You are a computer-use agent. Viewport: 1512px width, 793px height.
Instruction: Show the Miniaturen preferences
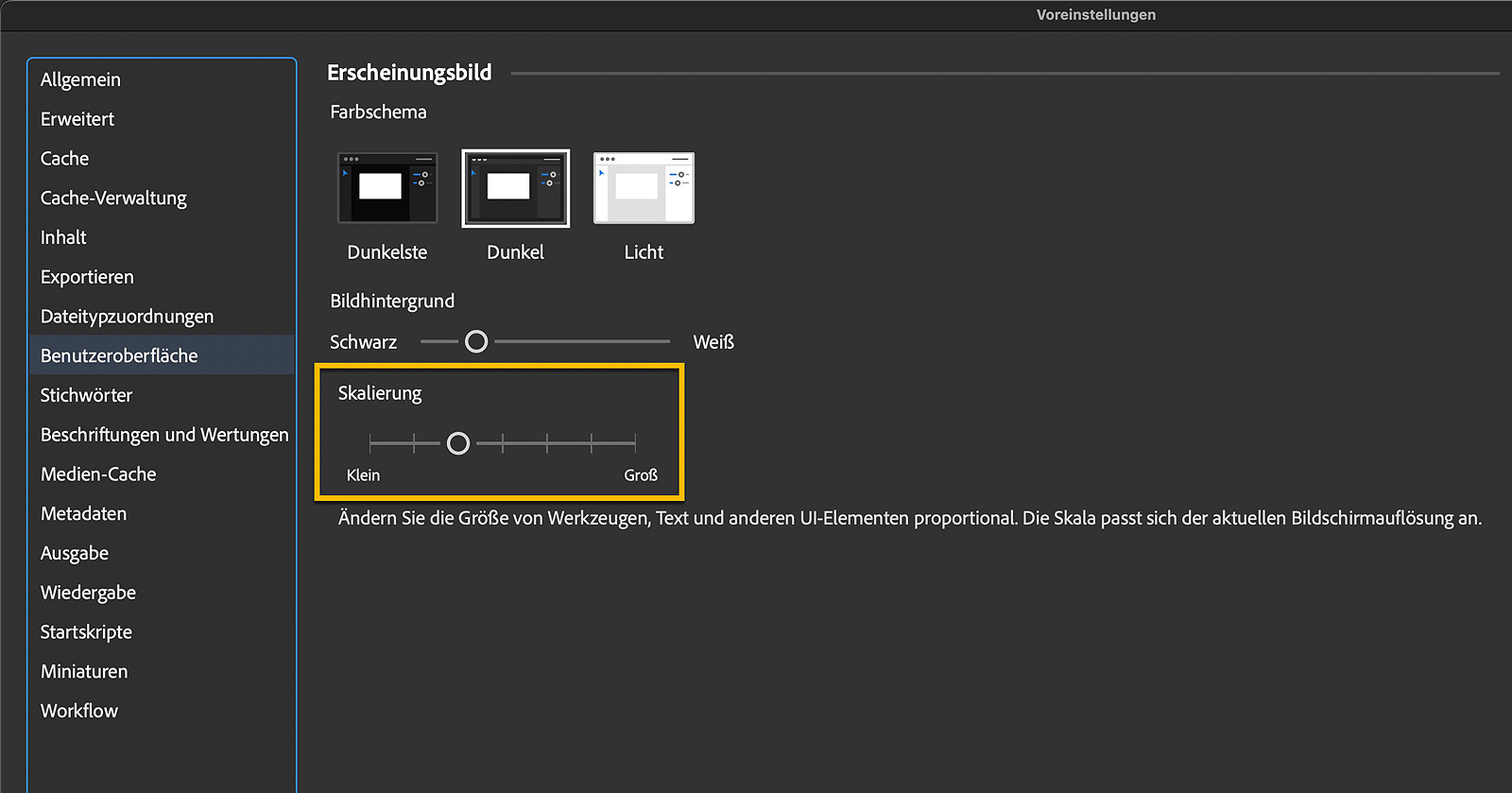coord(84,671)
